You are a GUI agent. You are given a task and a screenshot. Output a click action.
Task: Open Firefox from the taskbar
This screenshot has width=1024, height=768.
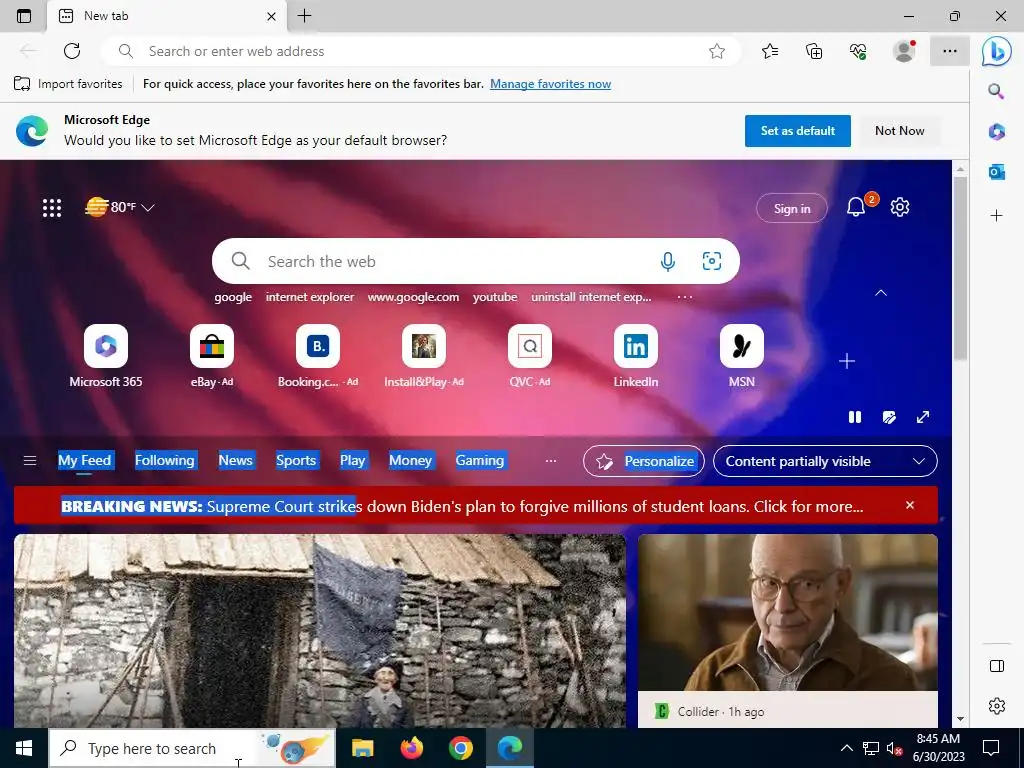411,748
